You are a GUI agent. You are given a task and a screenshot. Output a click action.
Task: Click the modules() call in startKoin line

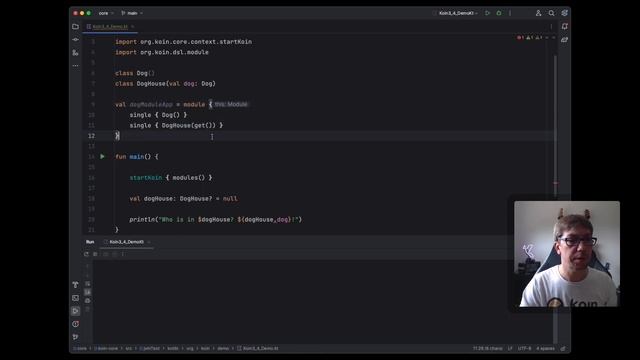(188, 178)
